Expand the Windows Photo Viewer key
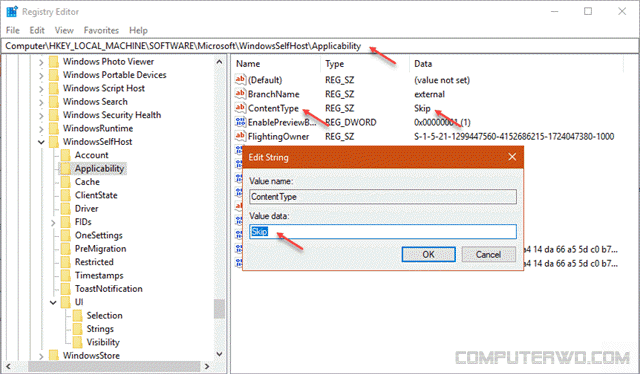The width and height of the screenshot is (640, 374). click(41, 62)
